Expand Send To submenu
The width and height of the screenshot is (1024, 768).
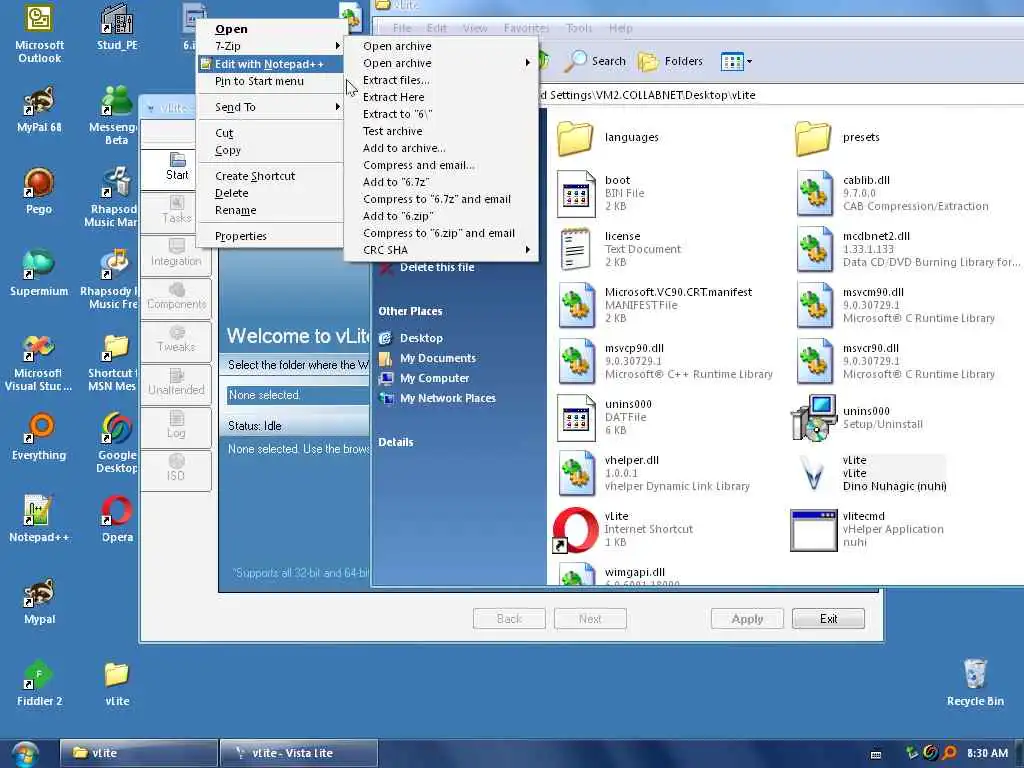coord(272,106)
